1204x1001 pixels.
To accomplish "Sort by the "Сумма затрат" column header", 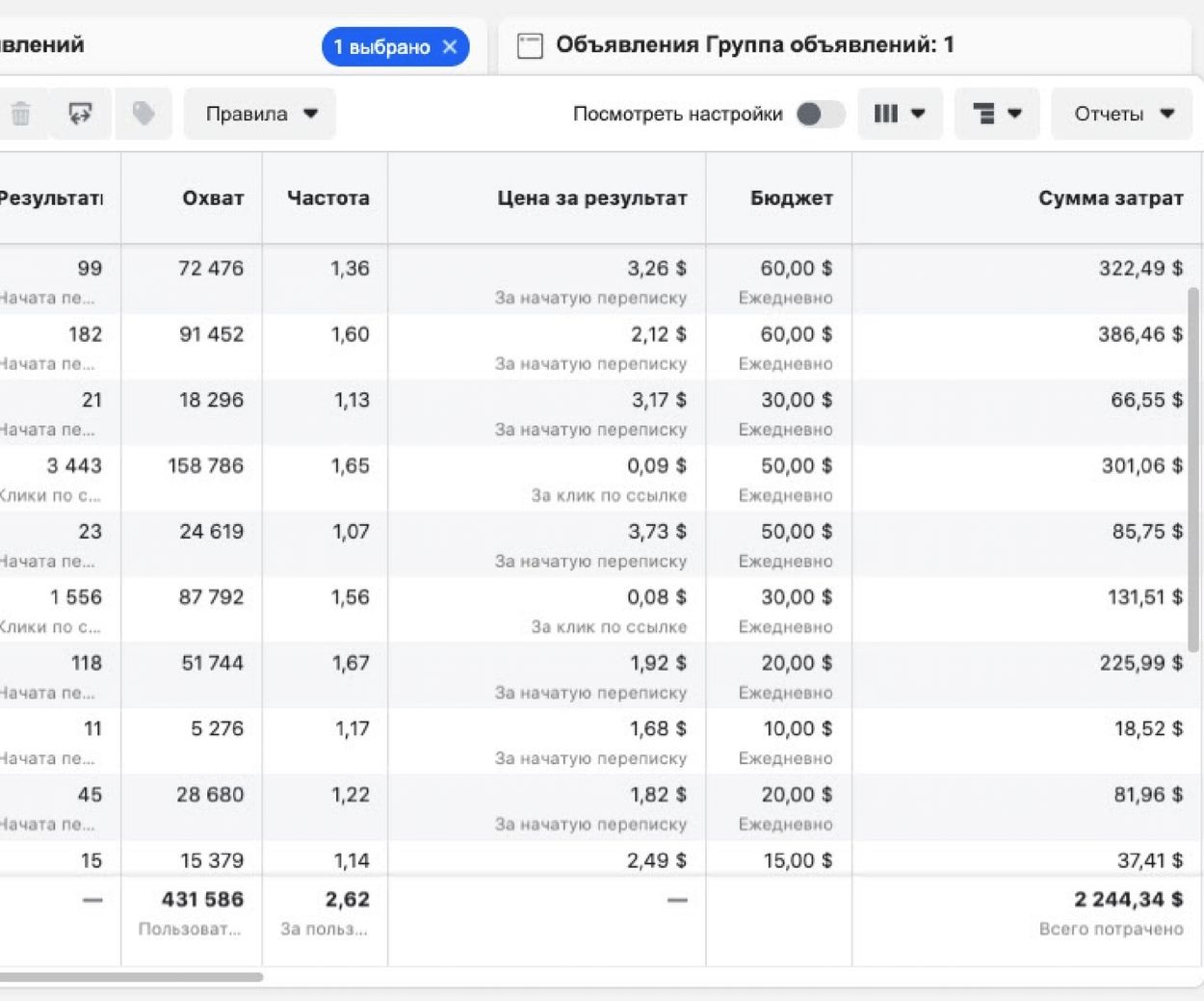I will [1111, 198].
